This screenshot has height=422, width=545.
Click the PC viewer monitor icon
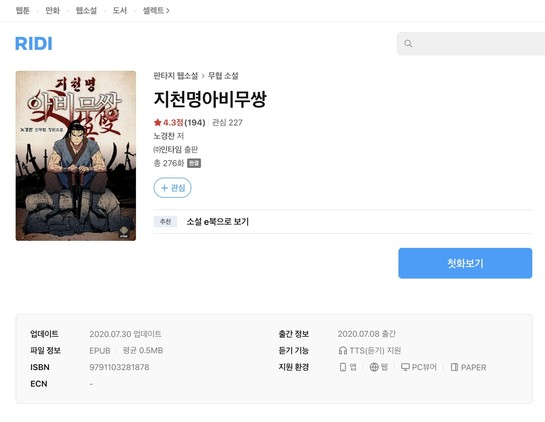pos(405,367)
